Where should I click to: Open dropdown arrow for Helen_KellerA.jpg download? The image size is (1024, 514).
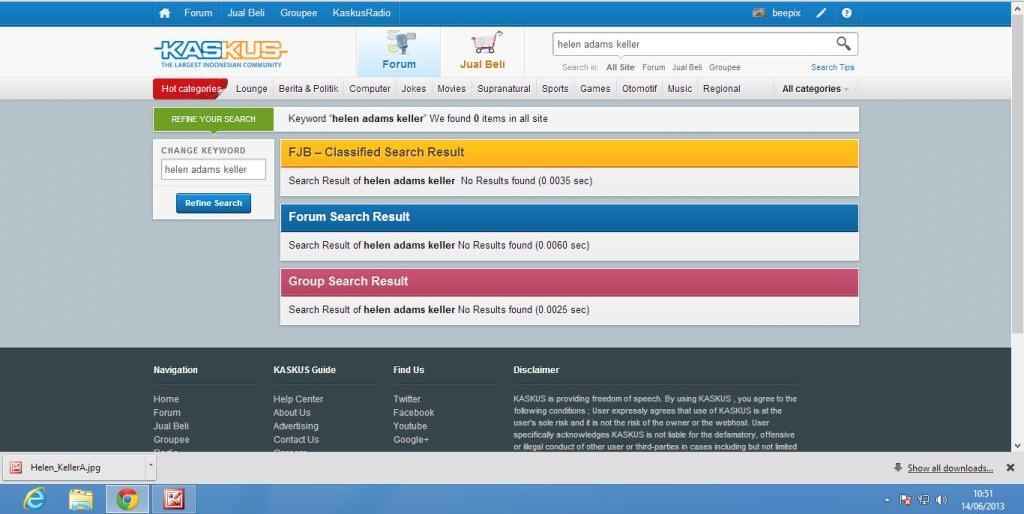point(151,468)
